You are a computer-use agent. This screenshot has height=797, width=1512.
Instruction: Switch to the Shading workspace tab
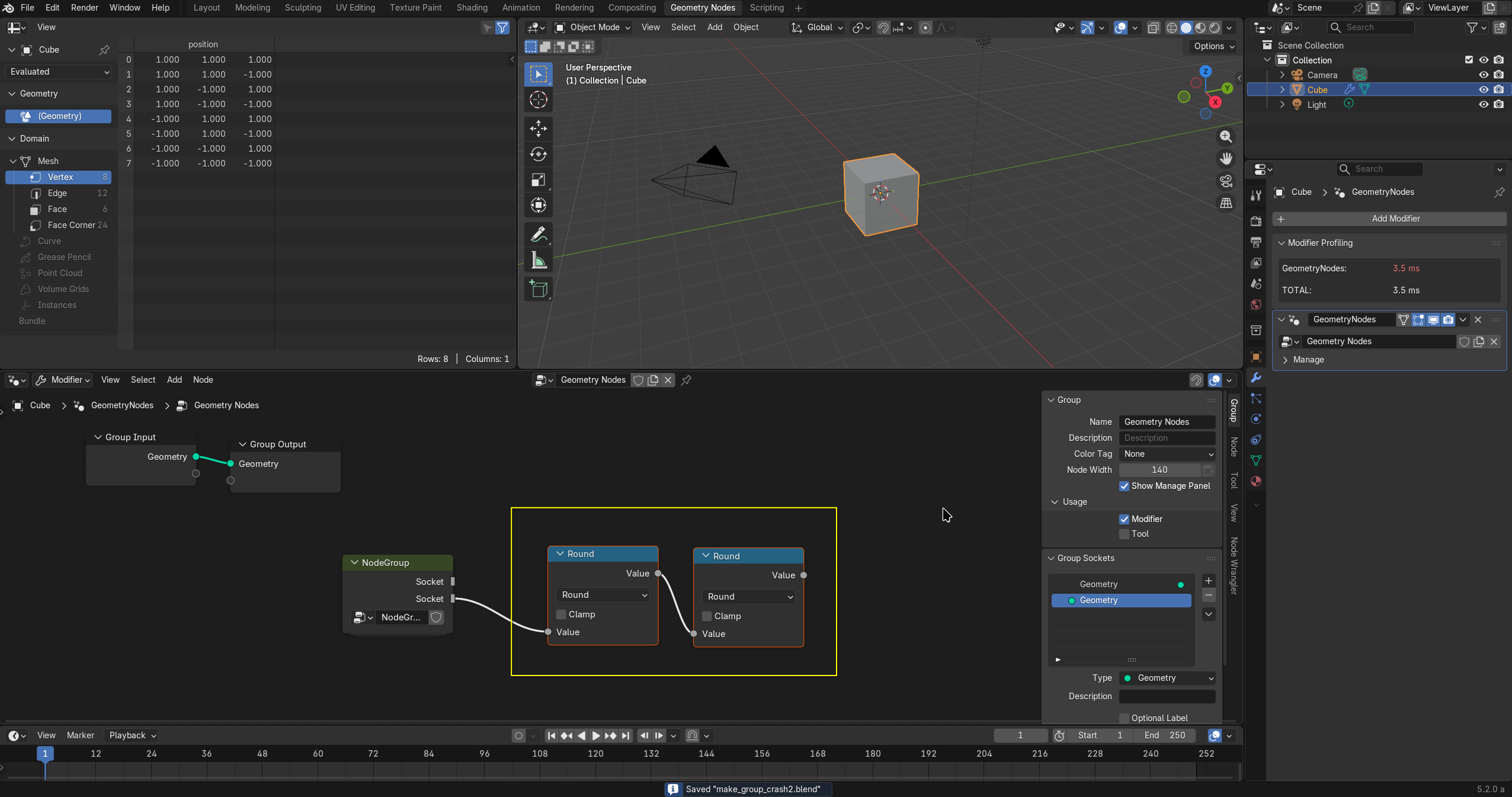point(472,8)
